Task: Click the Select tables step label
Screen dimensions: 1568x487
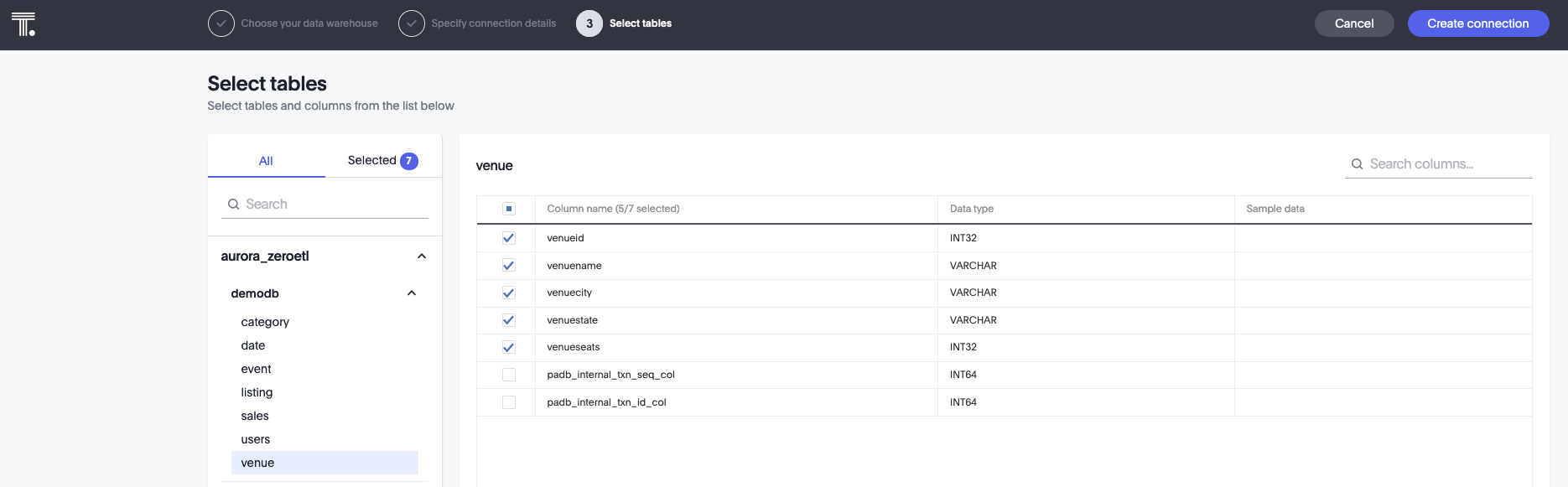Action: click(641, 23)
